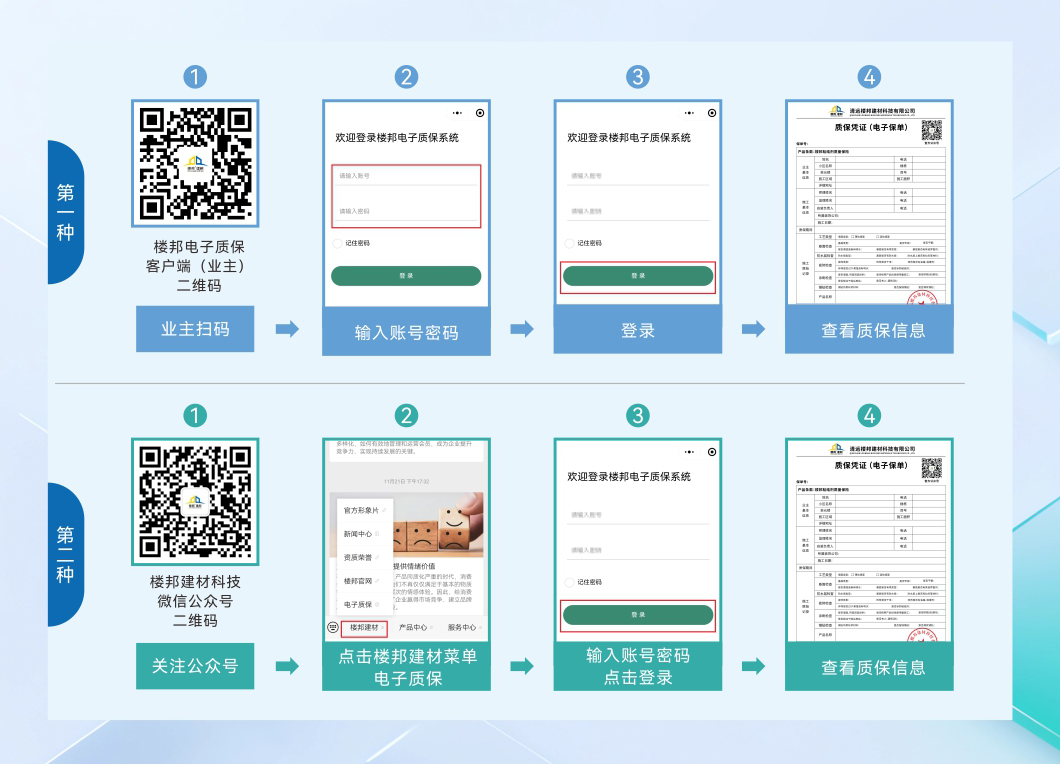This screenshot has height=764, width=1060.
Task: Open the 产品中心 bottom menu tab
Action: click(x=413, y=627)
